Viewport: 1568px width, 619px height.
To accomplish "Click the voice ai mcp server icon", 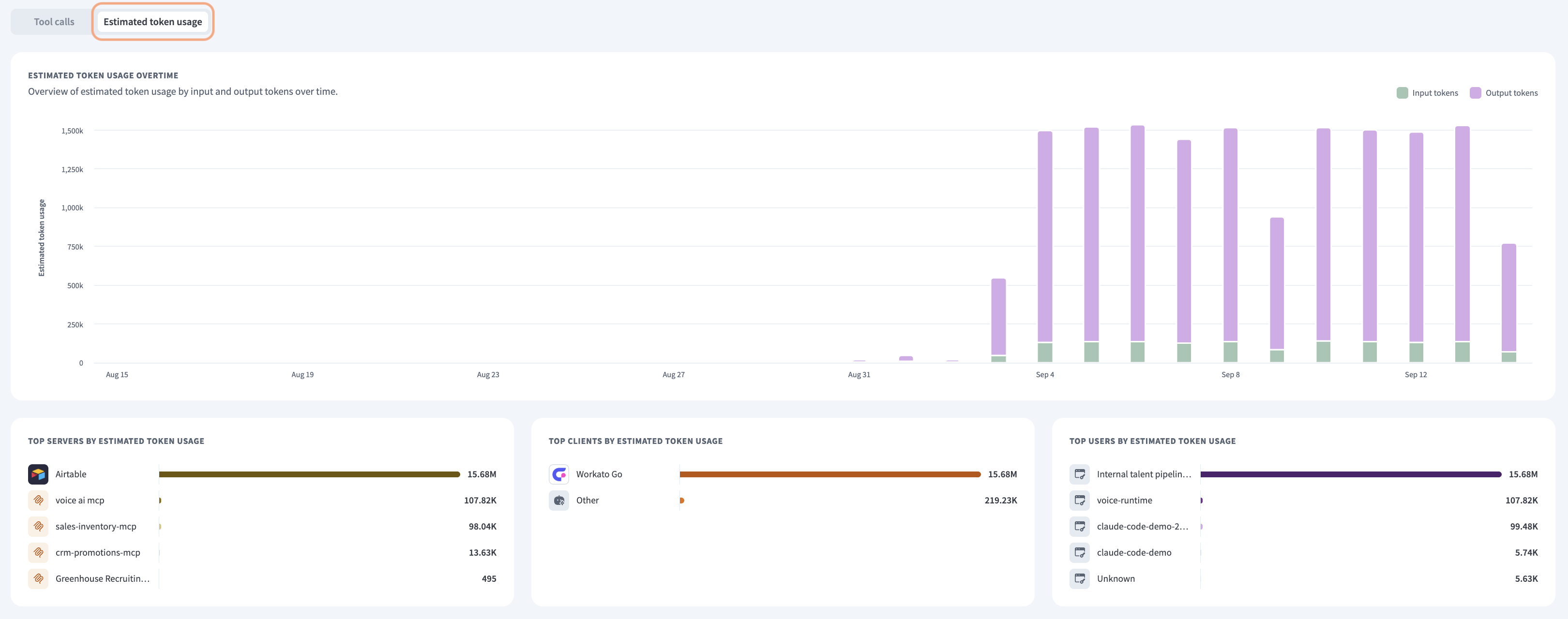I will click(38, 501).
